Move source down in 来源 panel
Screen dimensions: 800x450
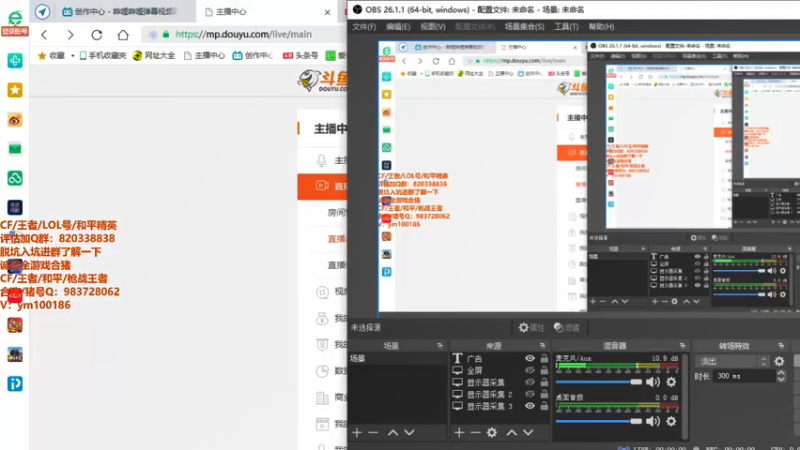pos(528,433)
